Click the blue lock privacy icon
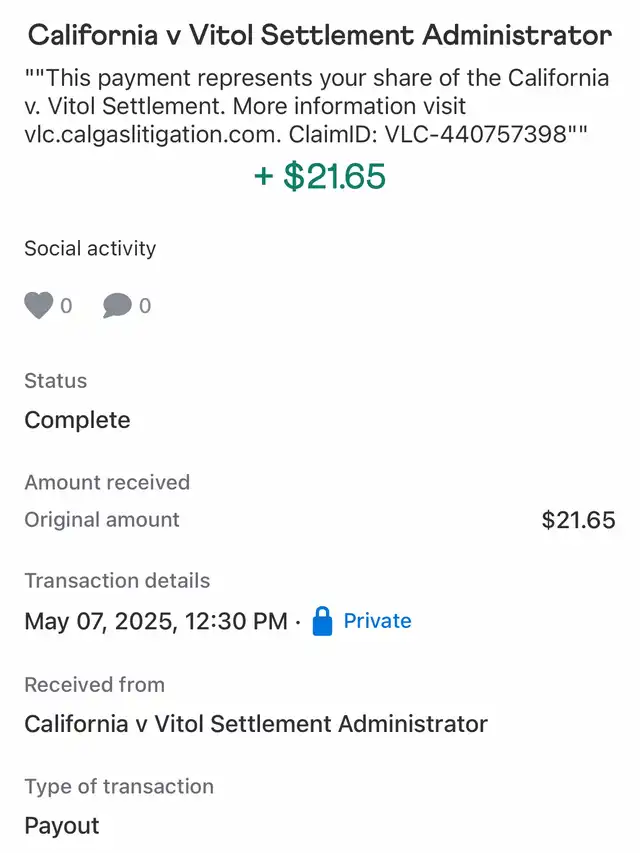640x853 pixels. coord(322,621)
